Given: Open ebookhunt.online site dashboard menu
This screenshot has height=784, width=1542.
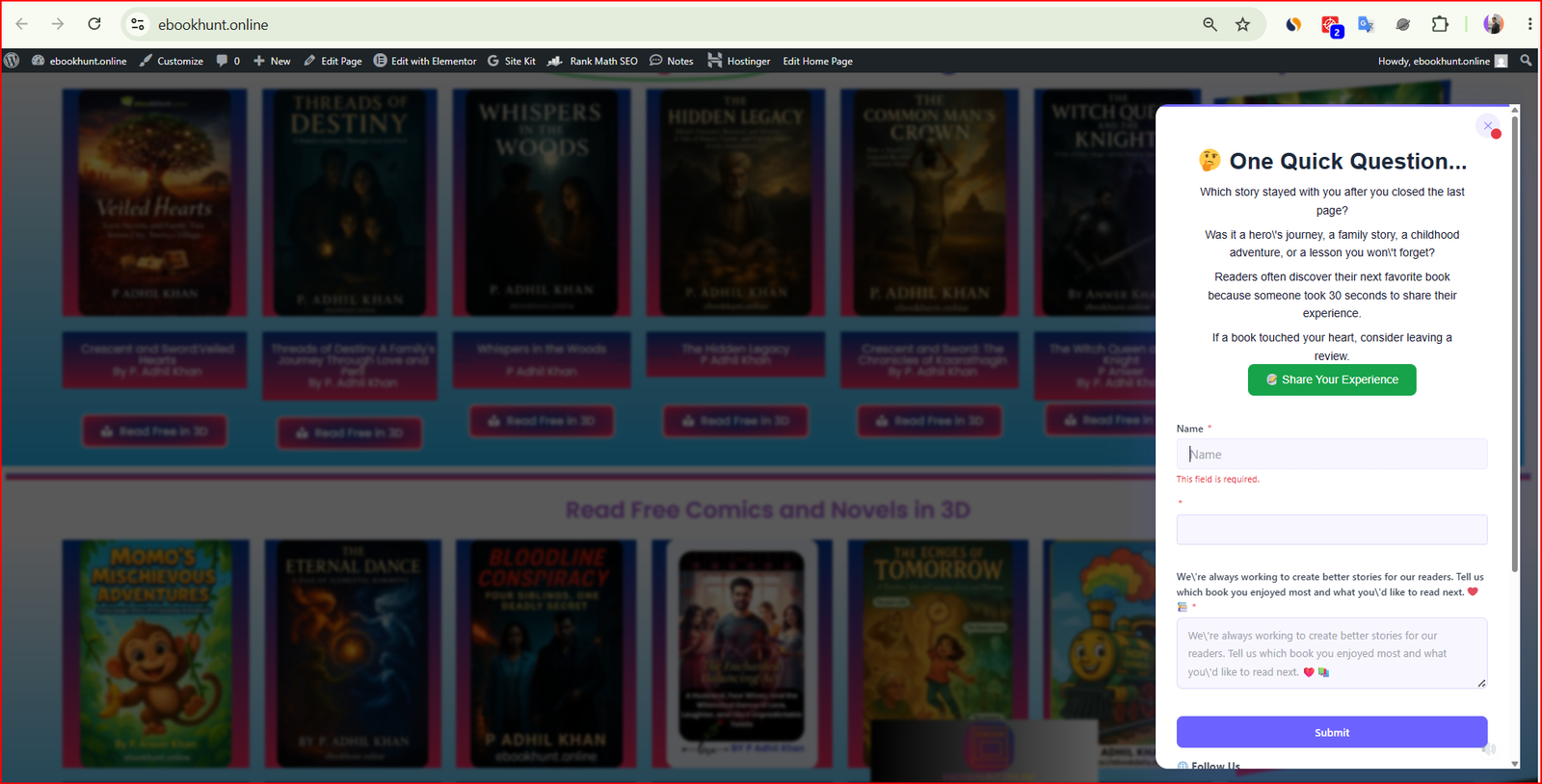Looking at the screenshot, I should click(79, 61).
